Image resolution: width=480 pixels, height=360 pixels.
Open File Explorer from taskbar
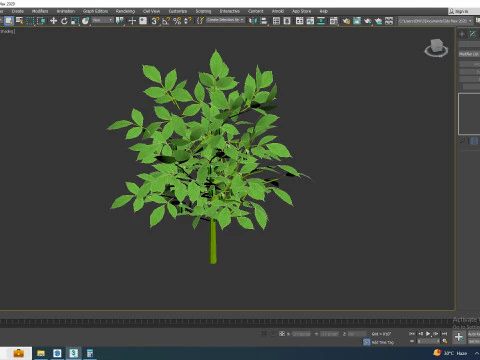(x=41, y=353)
